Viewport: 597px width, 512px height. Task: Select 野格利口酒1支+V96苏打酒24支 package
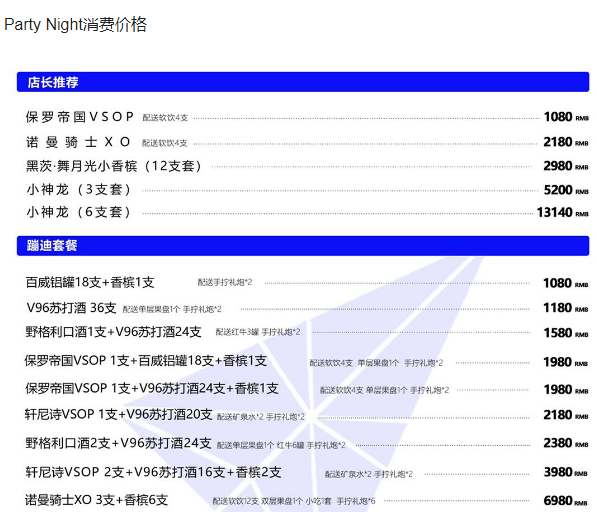[113, 332]
